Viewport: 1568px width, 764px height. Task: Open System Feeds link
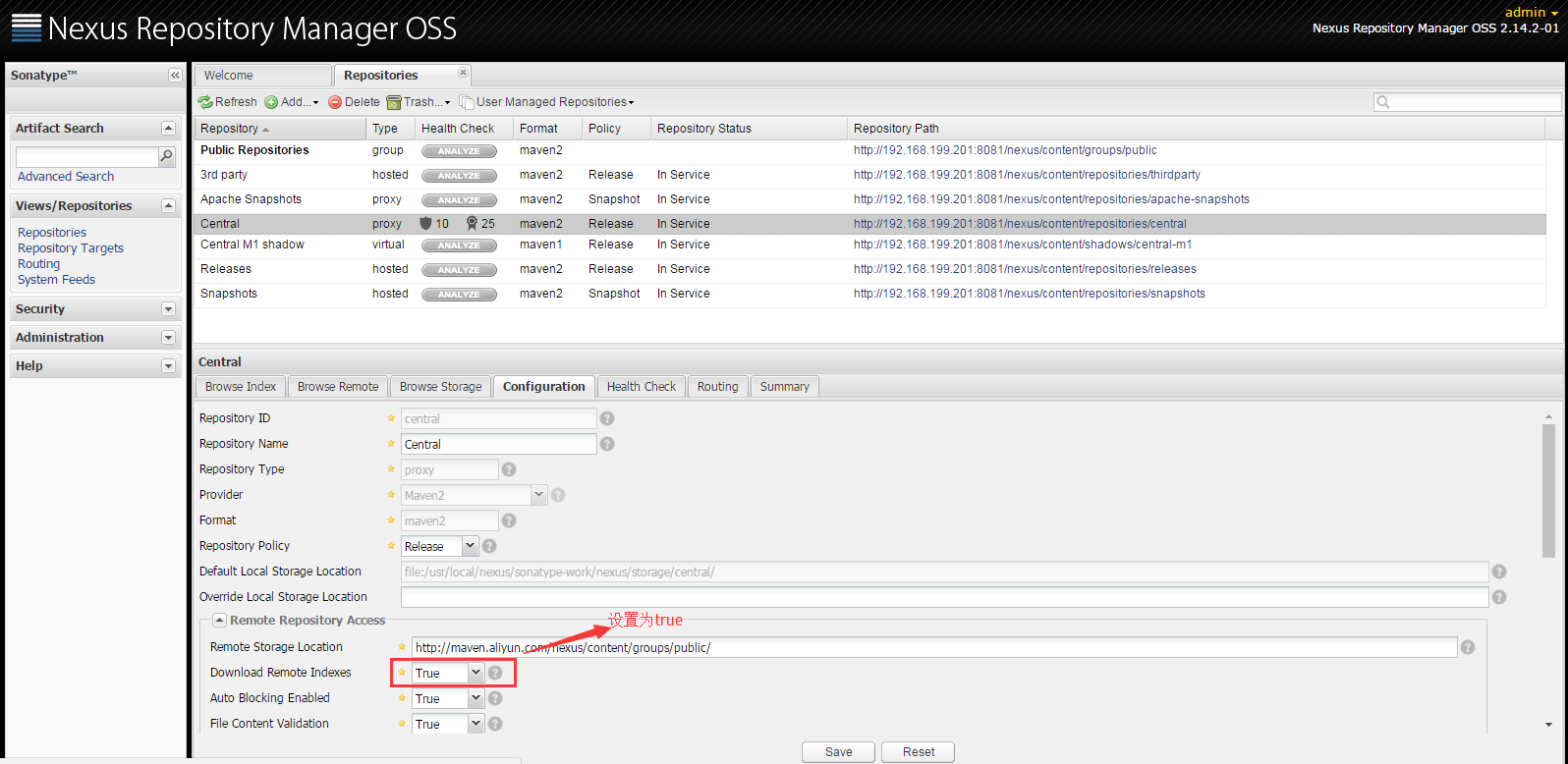click(56, 280)
